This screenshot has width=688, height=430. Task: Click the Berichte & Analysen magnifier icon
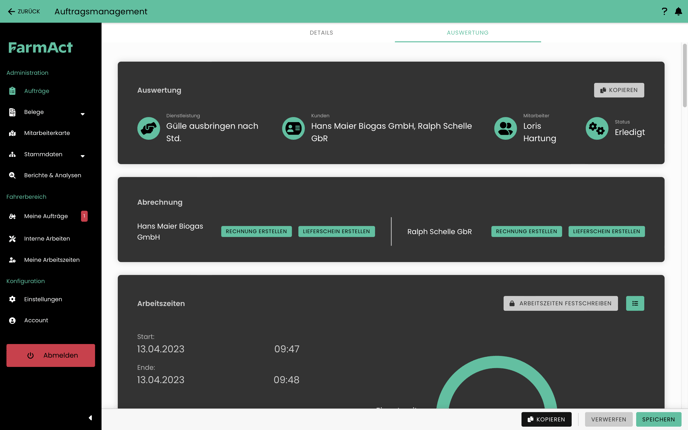click(12, 175)
